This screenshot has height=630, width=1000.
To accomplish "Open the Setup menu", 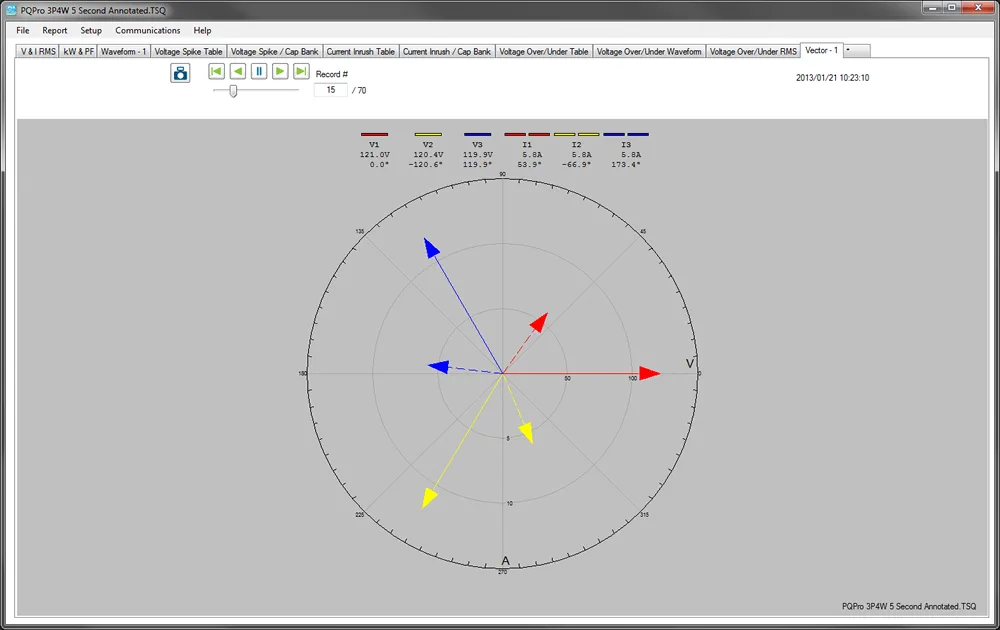I will click(x=91, y=30).
